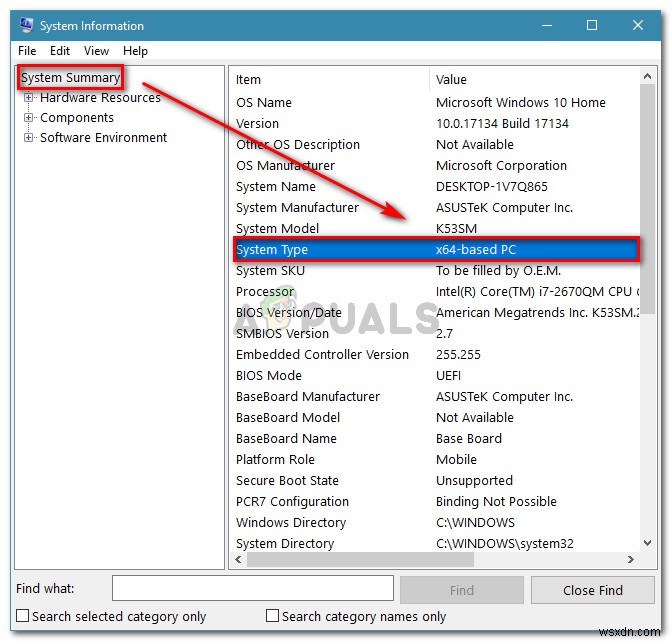Minimize the System Information window

[546, 25]
